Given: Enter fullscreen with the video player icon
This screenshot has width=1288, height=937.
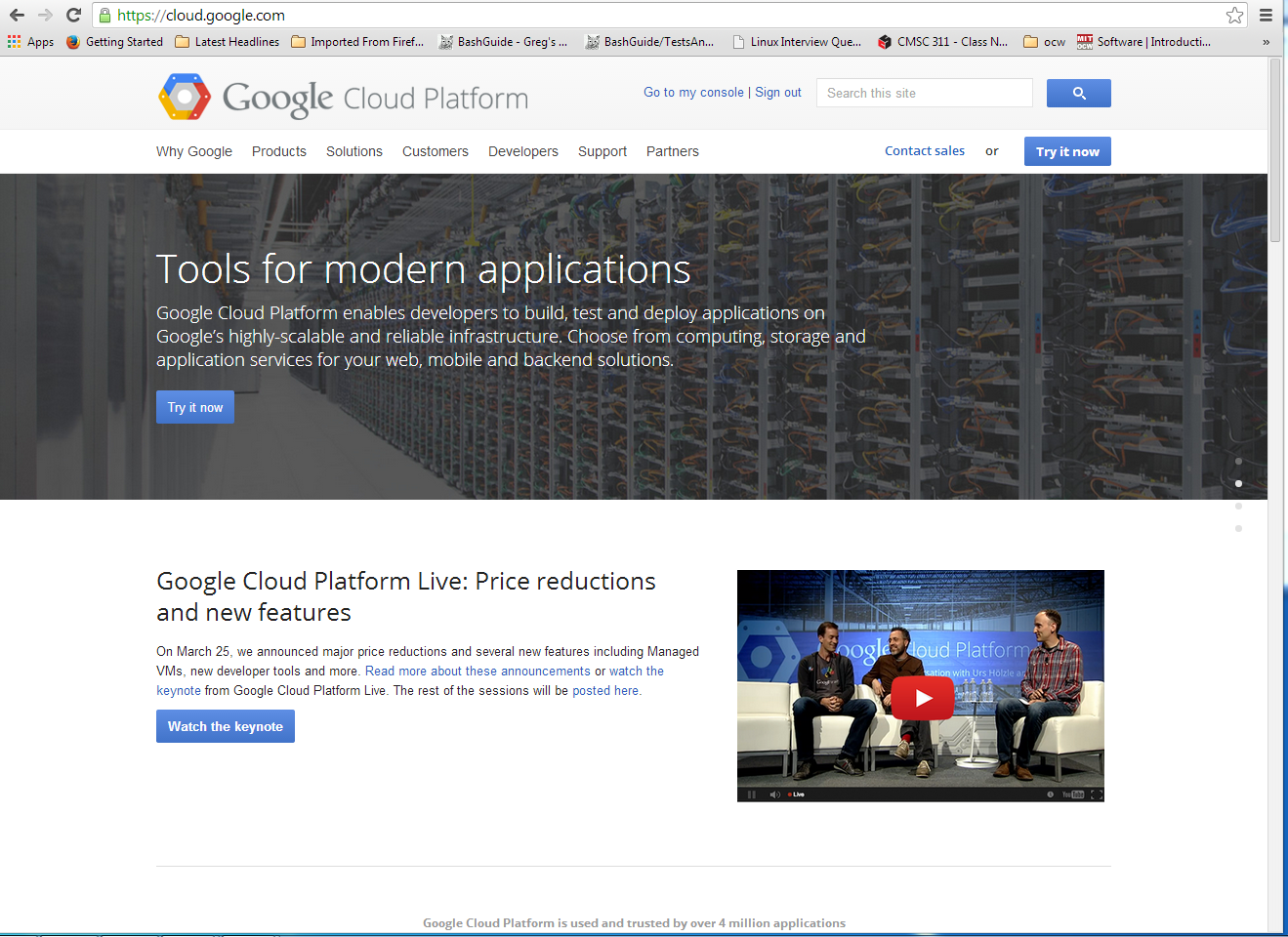Looking at the screenshot, I should (x=1097, y=794).
